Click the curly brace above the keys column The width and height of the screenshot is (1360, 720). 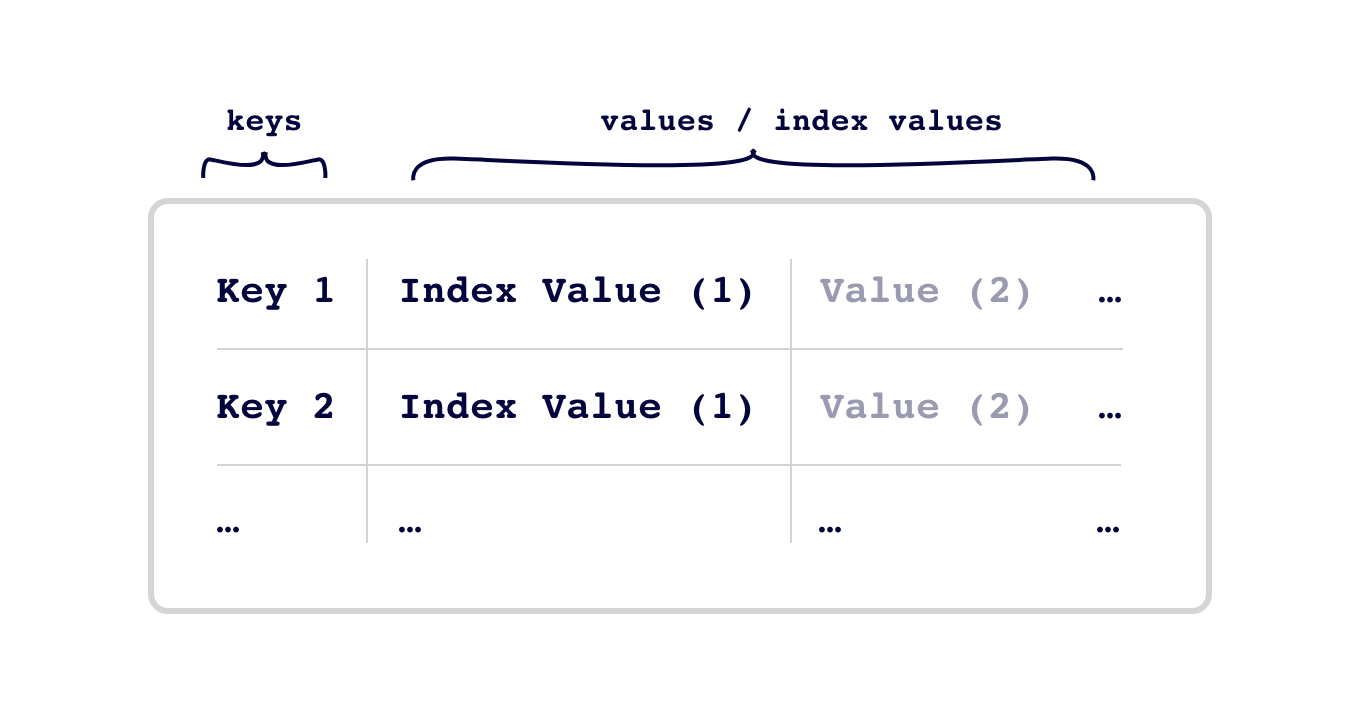point(265,165)
